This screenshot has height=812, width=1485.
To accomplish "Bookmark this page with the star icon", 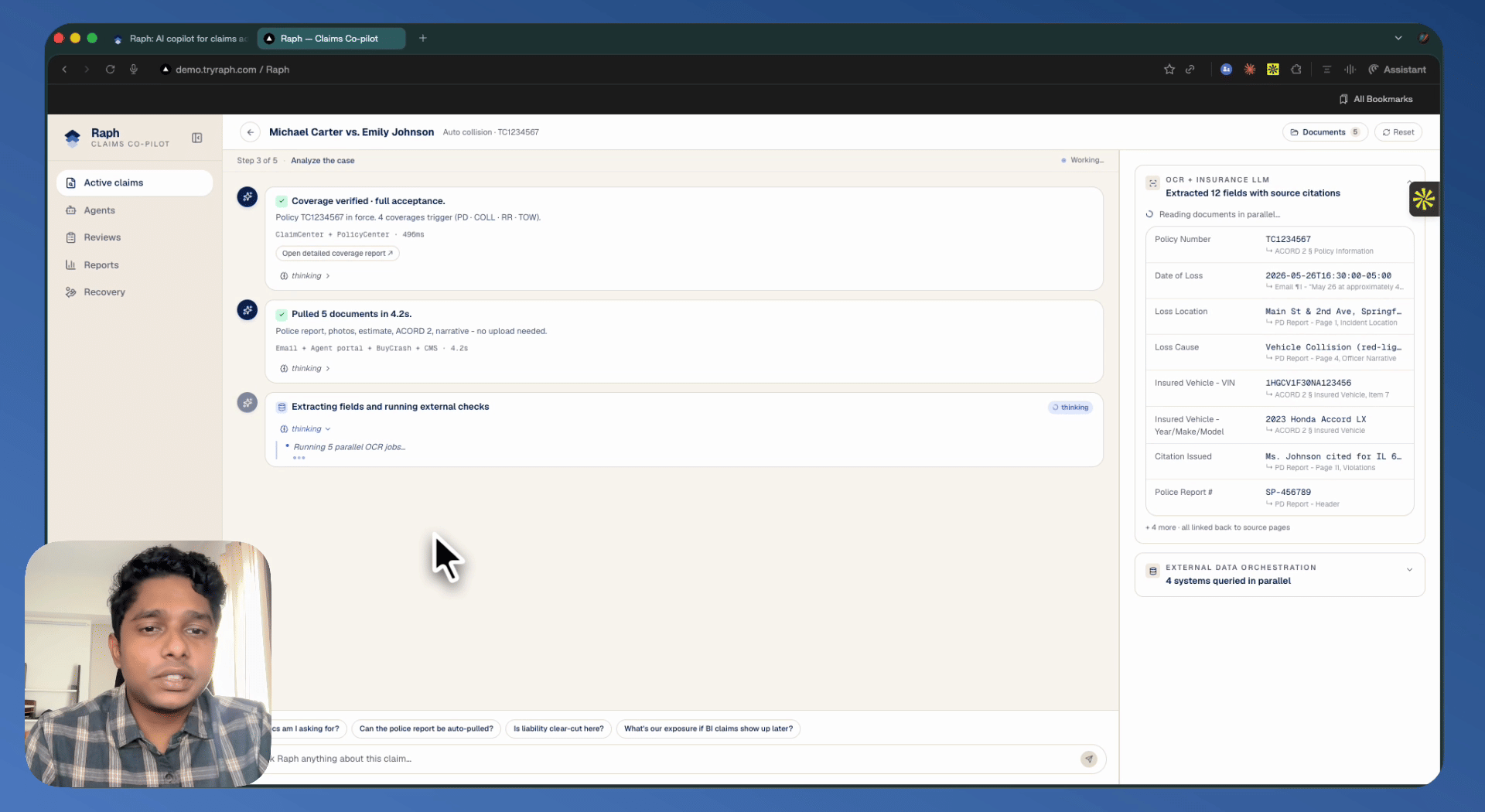I will coord(1169,70).
